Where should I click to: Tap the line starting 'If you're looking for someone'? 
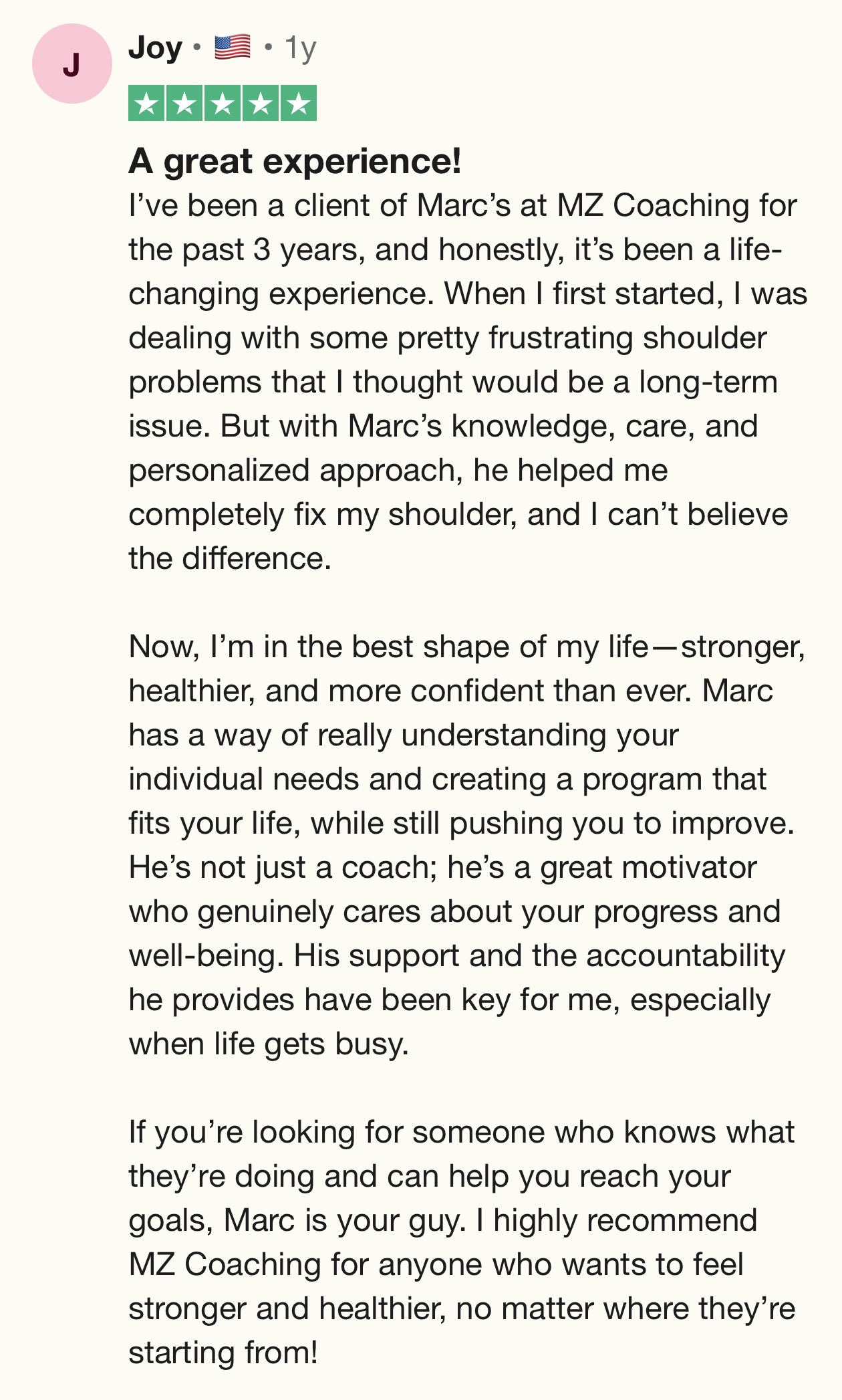point(461,1133)
